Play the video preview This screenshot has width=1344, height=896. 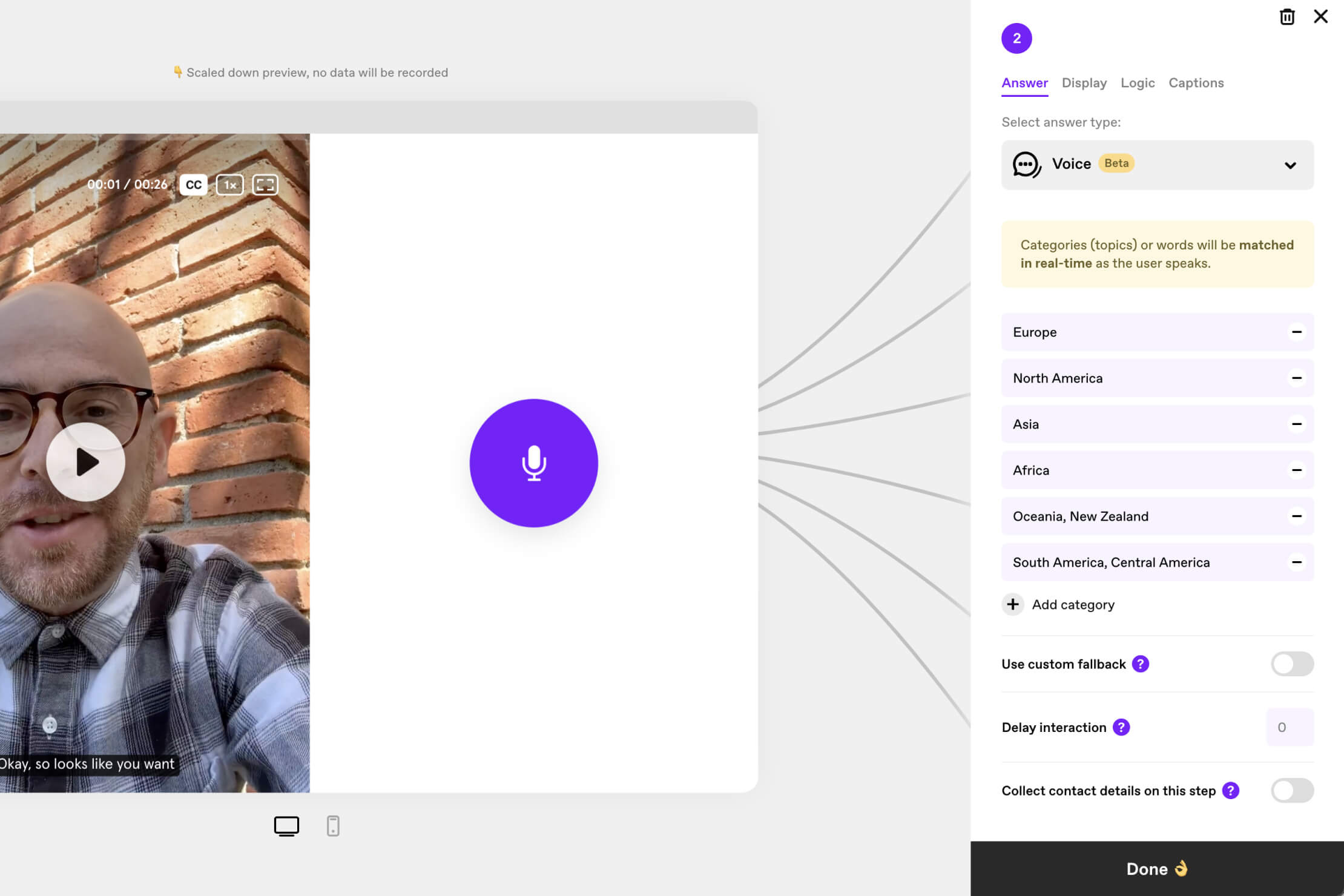coord(85,462)
